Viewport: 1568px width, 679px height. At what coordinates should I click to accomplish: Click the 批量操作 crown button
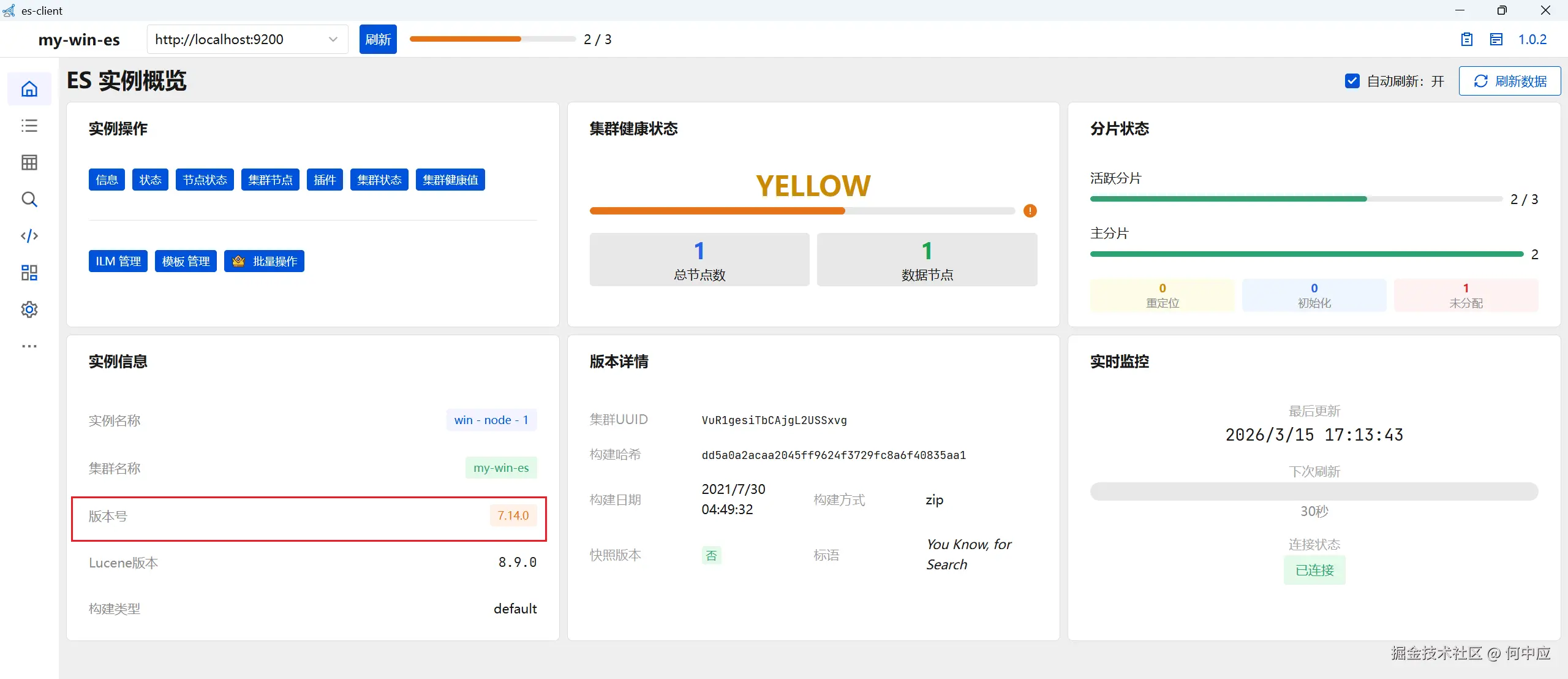tap(264, 261)
